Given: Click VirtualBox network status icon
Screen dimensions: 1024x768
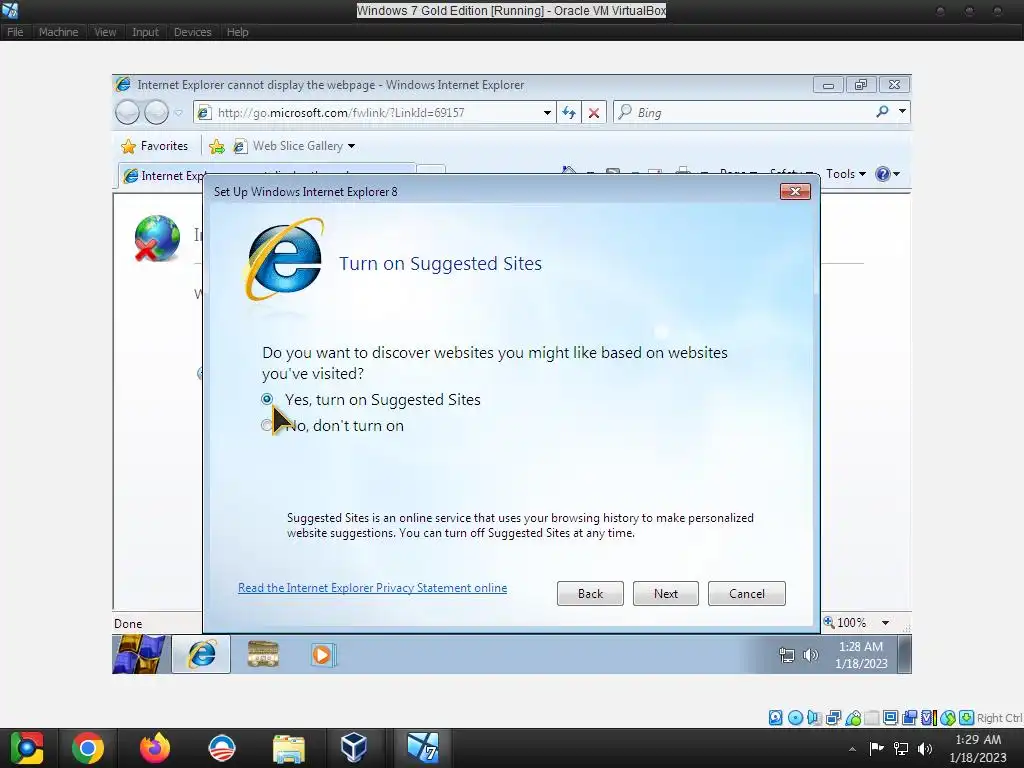Looking at the screenshot, I should pyautogui.click(x=833, y=718).
